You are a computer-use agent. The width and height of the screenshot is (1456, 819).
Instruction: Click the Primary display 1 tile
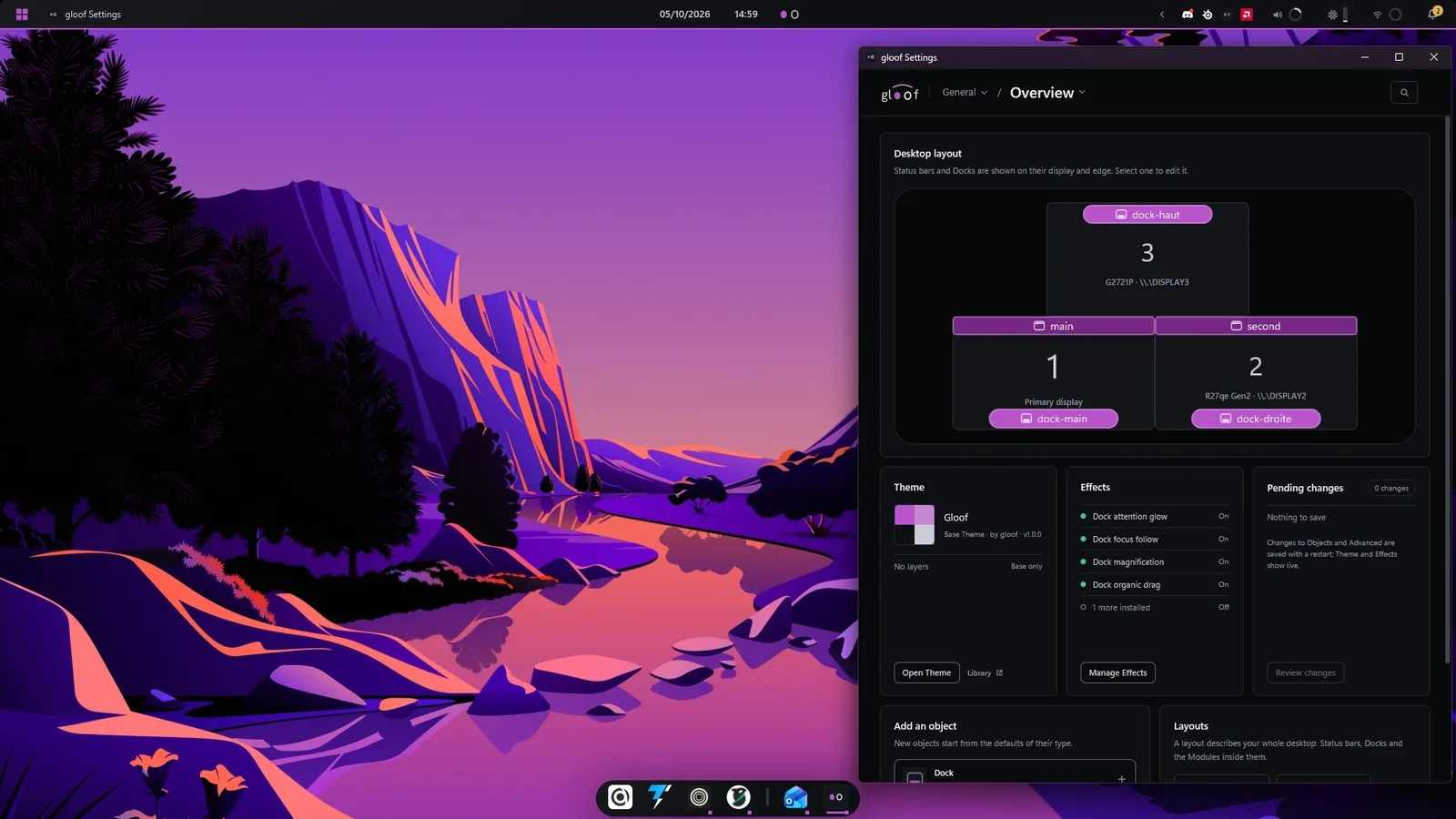point(1053,371)
